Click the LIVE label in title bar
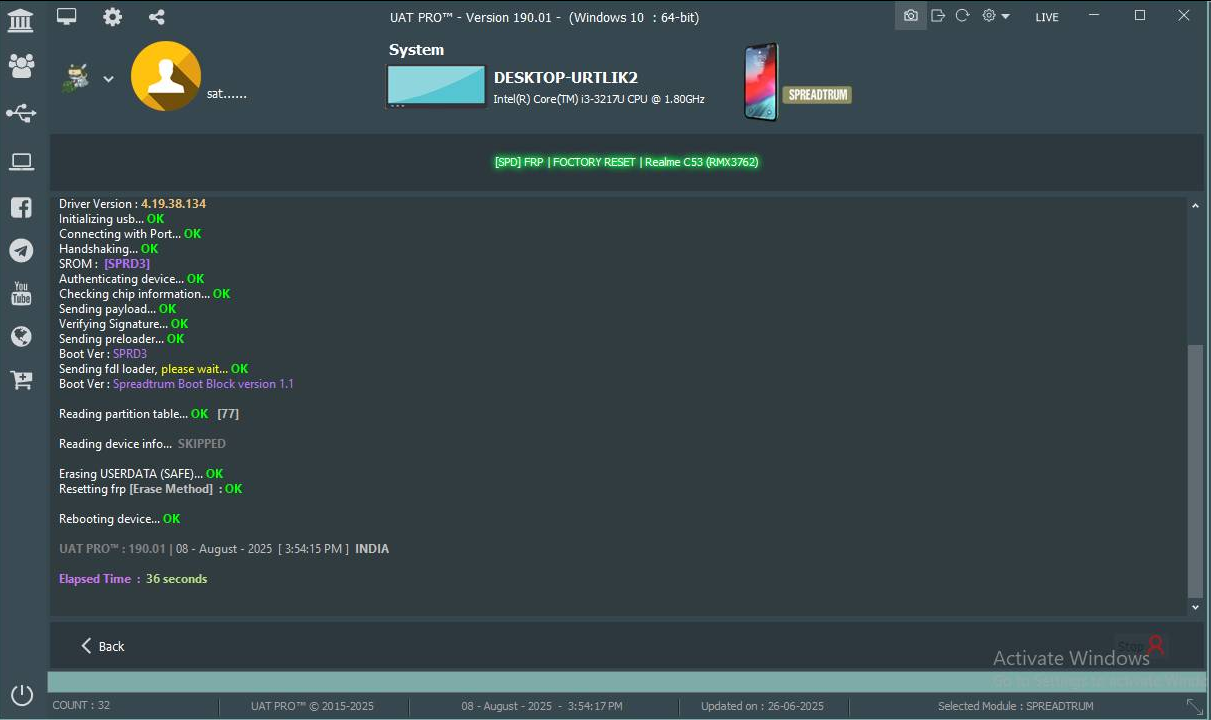The width and height of the screenshot is (1211, 720). click(x=1047, y=17)
